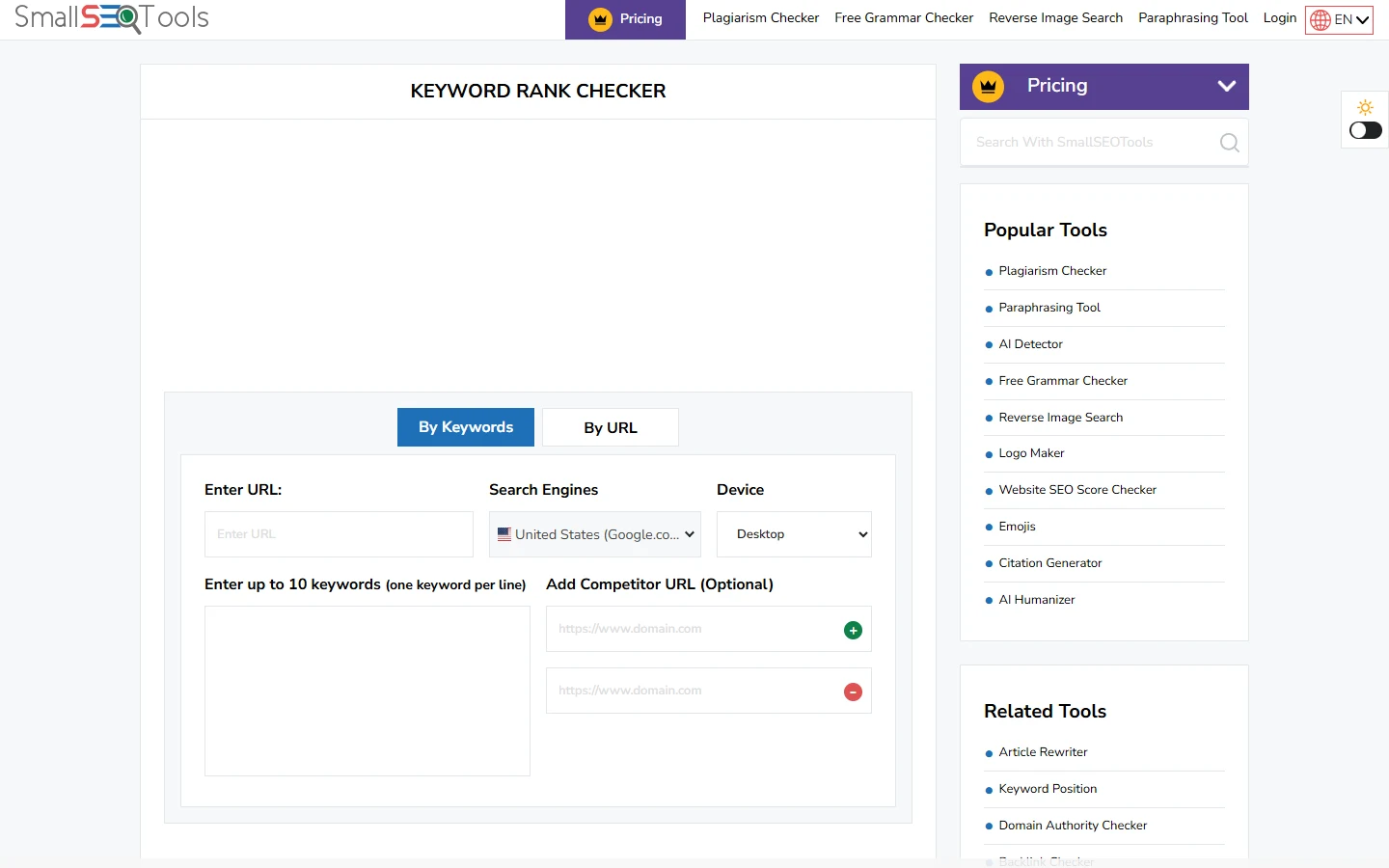This screenshot has height=868, width=1389.
Task: Click the Add Competitor URL (Optional) label
Action: pyautogui.click(x=660, y=584)
